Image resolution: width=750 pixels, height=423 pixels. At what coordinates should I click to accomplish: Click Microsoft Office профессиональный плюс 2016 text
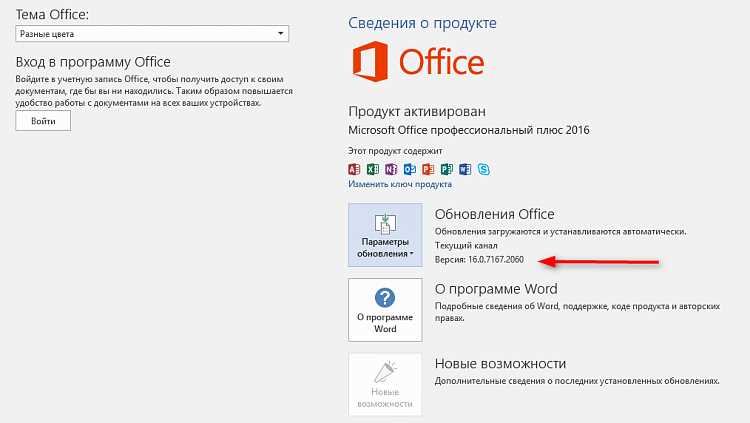[469, 130]
